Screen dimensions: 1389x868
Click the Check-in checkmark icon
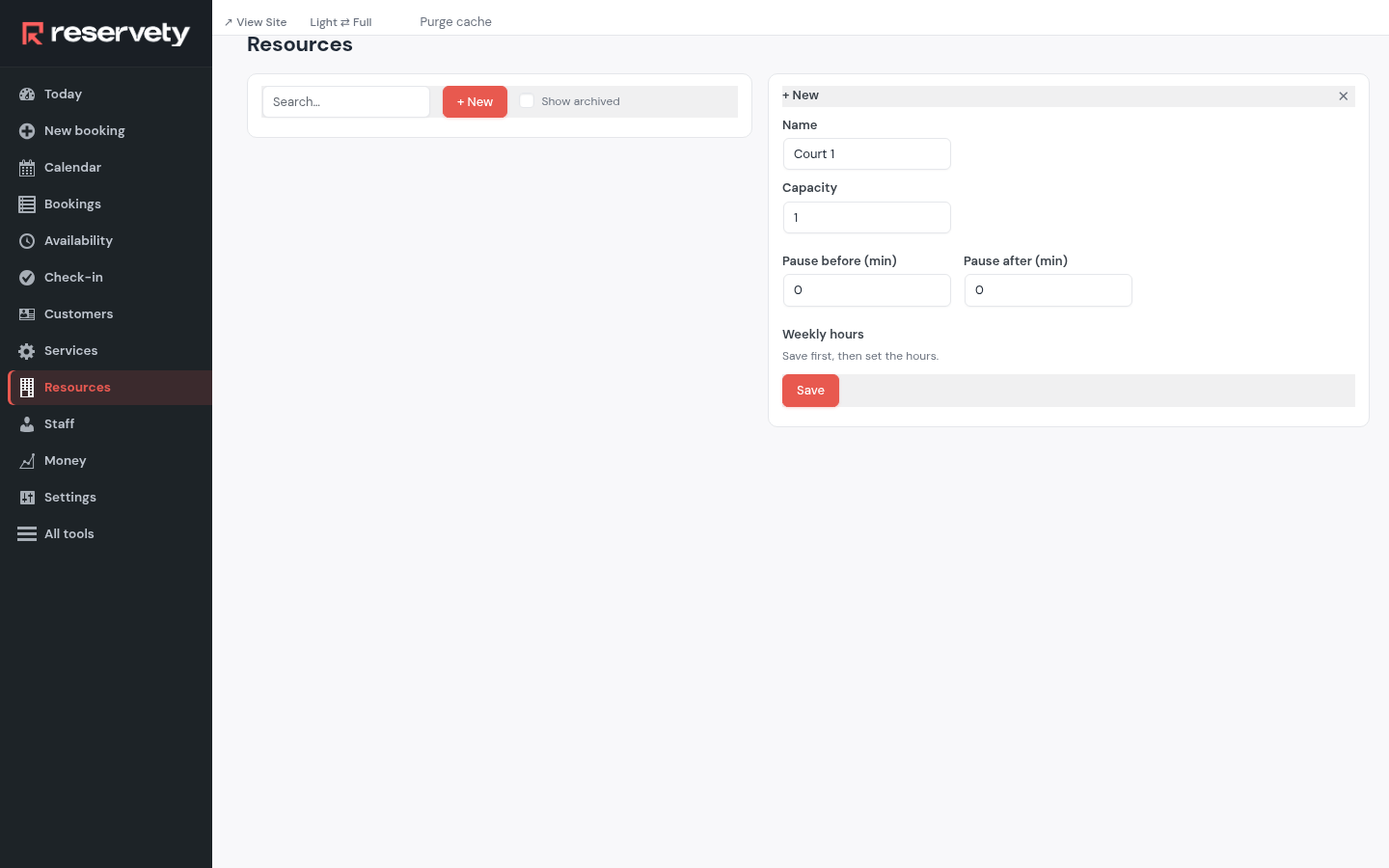tap(27, 278)
